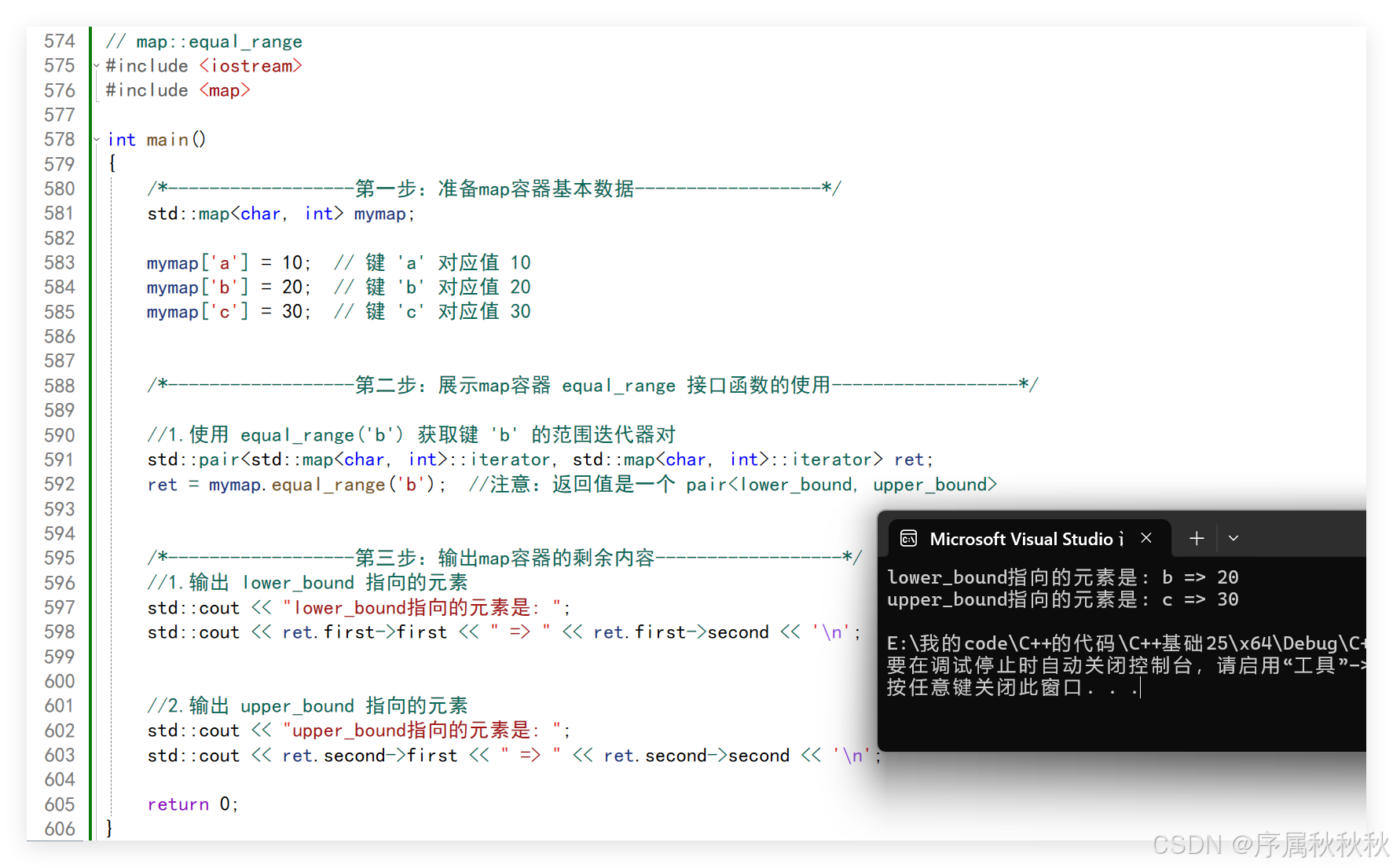This screenshot has width=1393, height=868.
Task: Collapse the #include block at line 575
Action: tap(97, 65)
